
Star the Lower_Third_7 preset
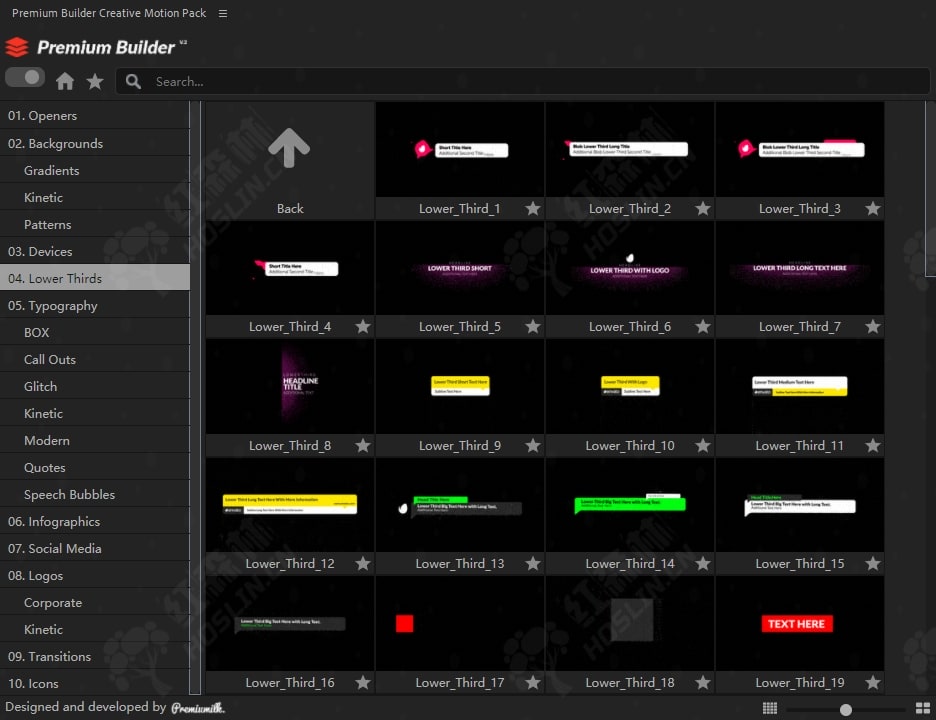[873, 327]
